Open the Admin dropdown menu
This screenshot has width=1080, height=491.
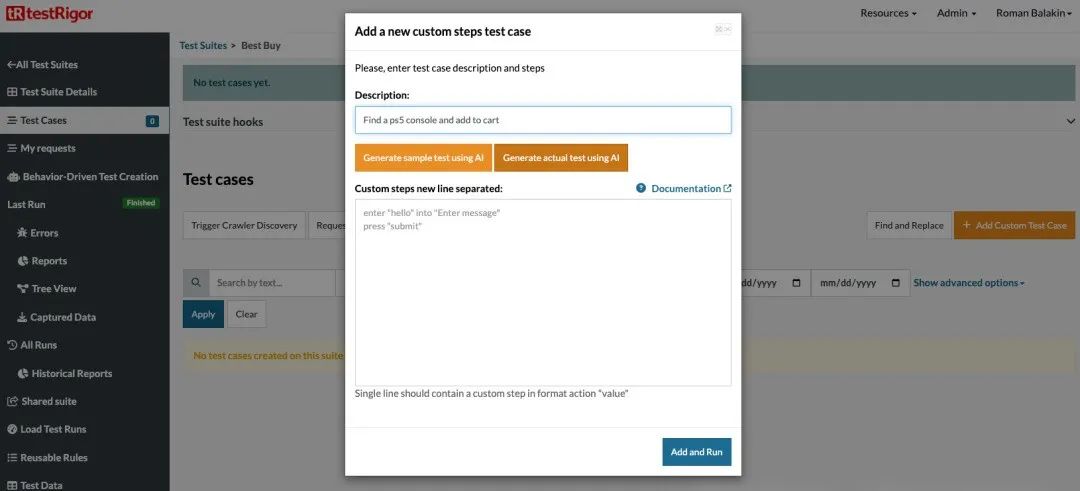[x=956, y=13]
